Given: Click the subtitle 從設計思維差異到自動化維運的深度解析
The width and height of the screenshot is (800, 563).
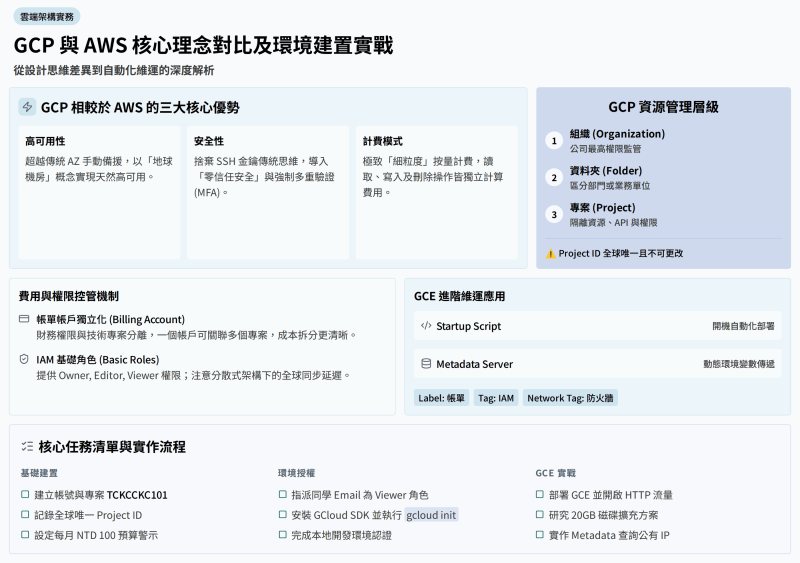Looking at the screenshot, I should coord(114,70).
